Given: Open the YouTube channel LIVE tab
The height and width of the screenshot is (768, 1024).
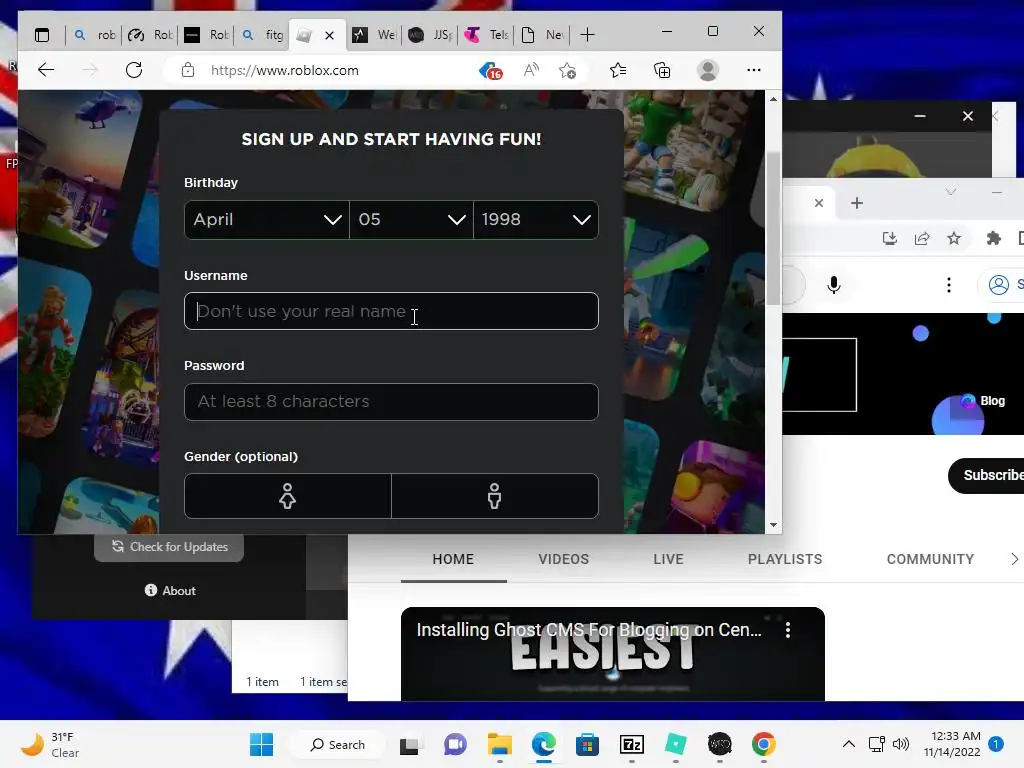Looking at the screenshot, I should [x=668, y=560].
